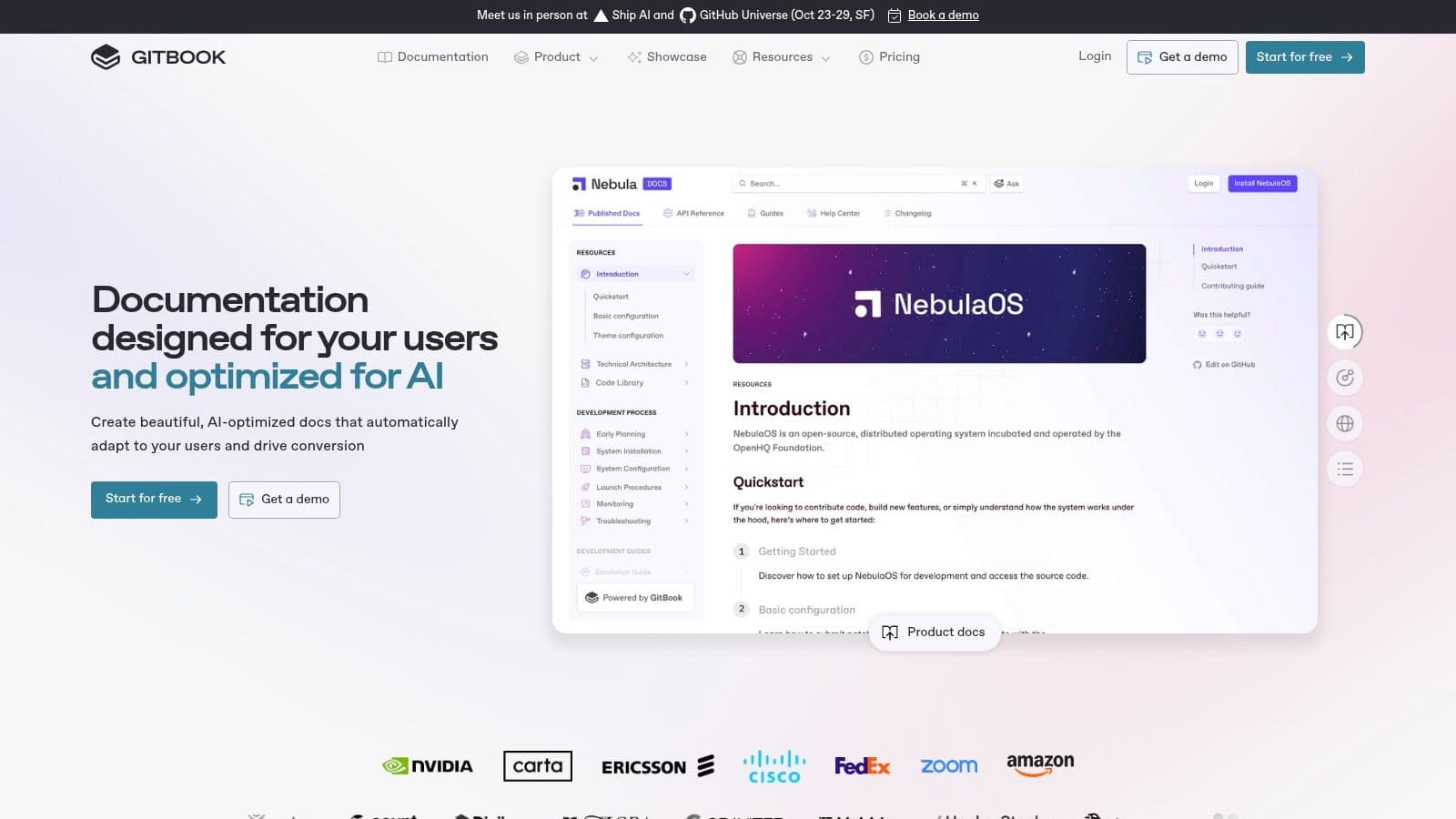Click the GitBook logo icon
The width and height of the screenshot is (1456, 819).
106,57
